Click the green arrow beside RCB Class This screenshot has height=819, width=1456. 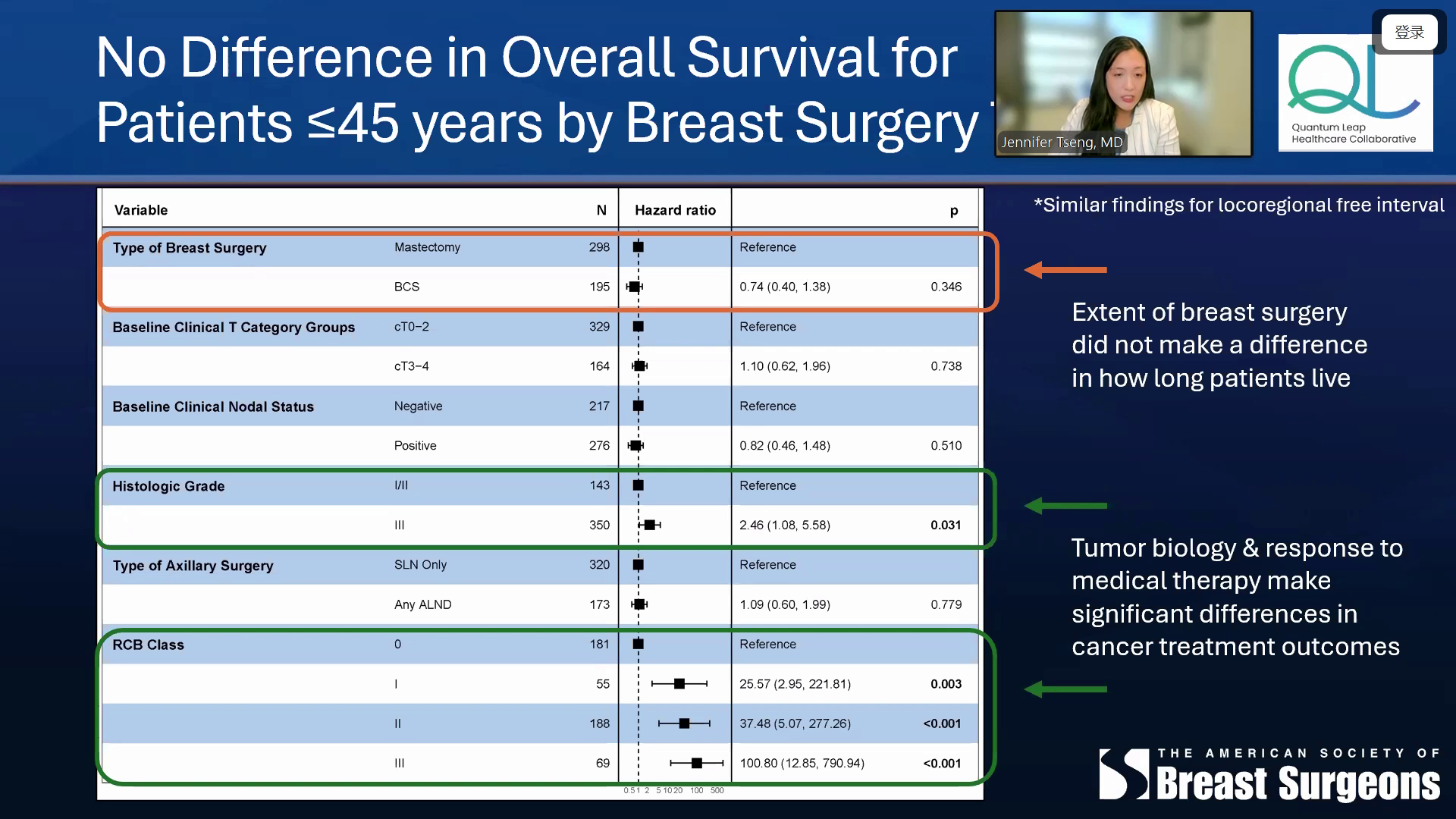[x=1065, y=689]
